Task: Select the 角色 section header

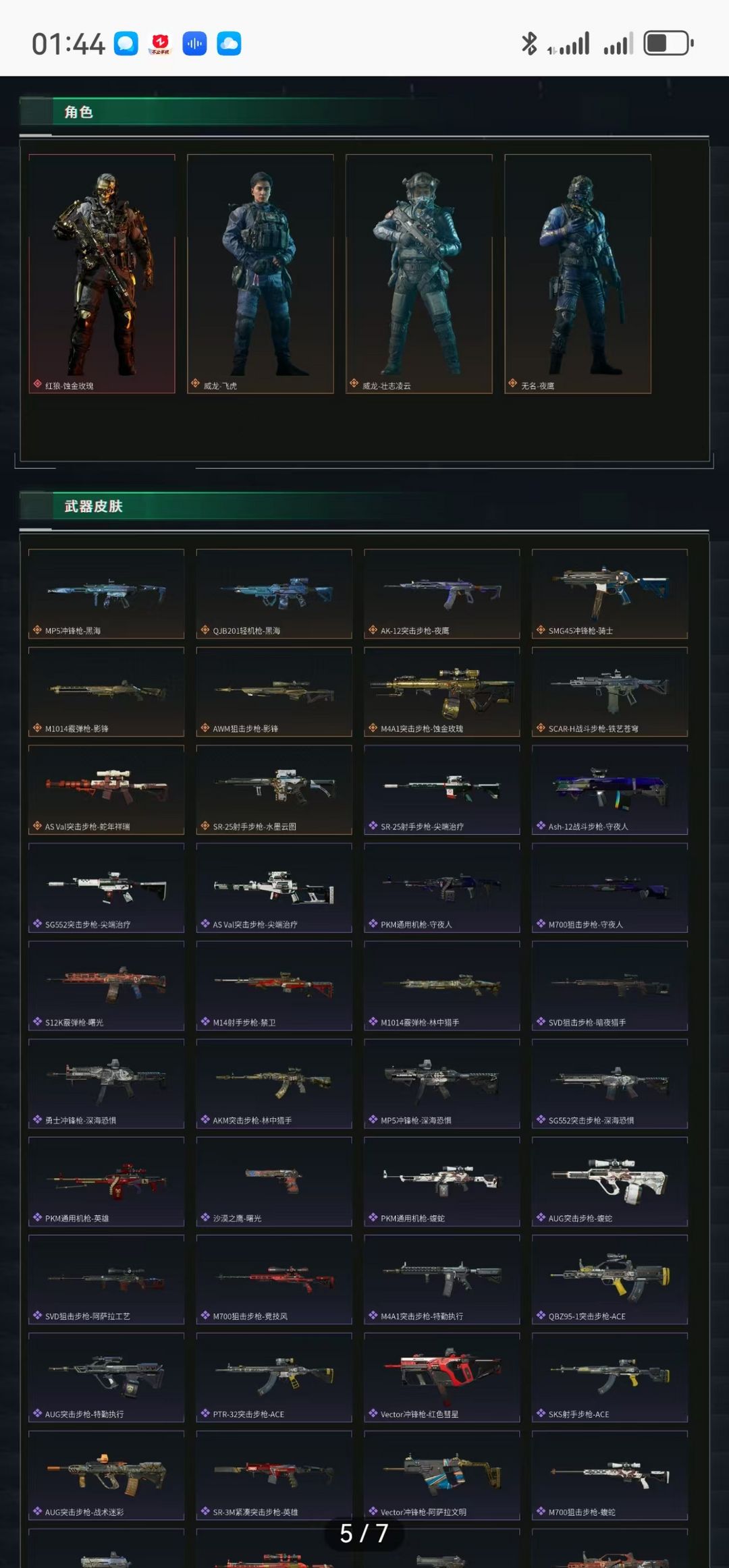Action: click(x=78, y=112)
